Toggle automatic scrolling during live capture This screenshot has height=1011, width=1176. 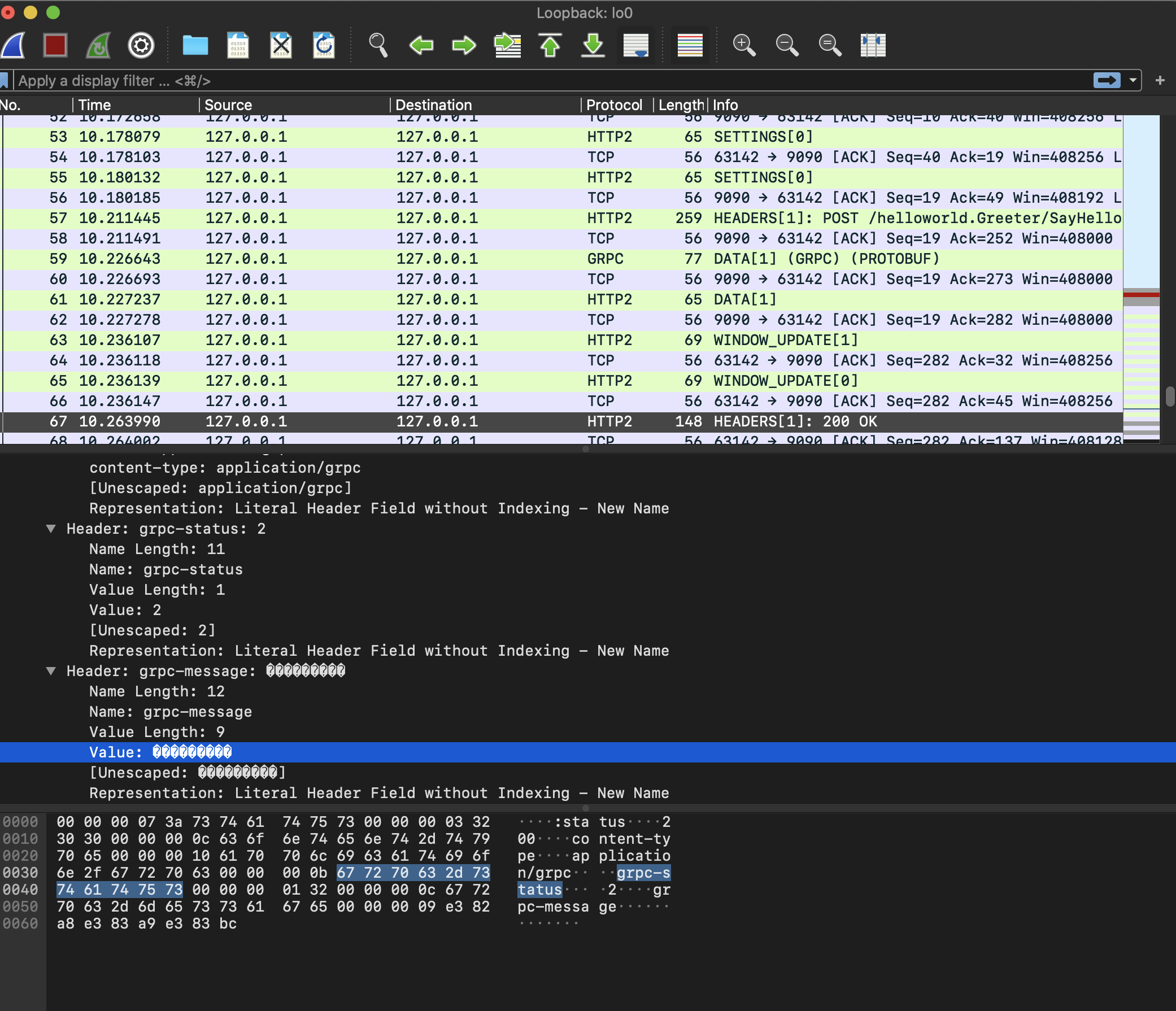(x=635, y=45)
